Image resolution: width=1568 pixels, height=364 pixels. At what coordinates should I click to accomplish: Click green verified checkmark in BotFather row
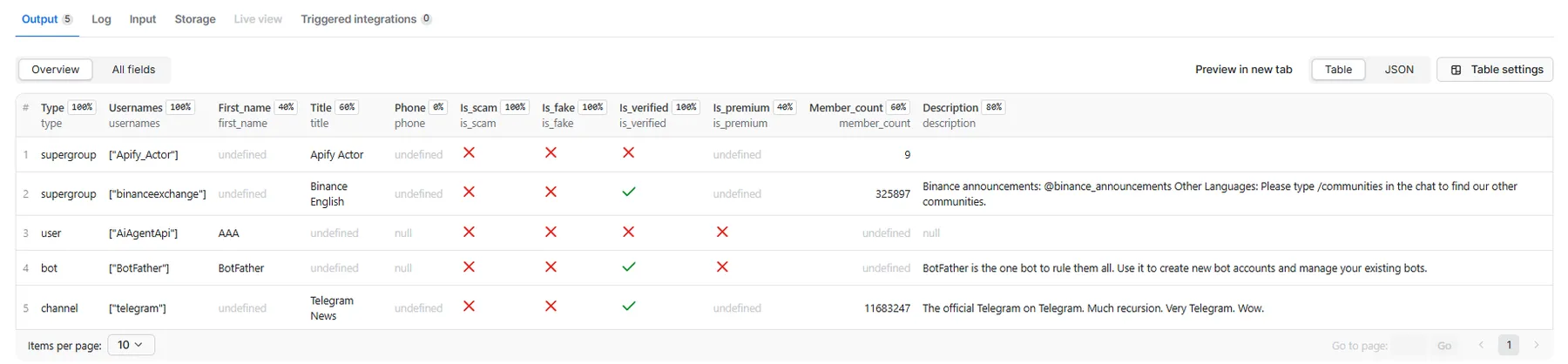[628, 266]
